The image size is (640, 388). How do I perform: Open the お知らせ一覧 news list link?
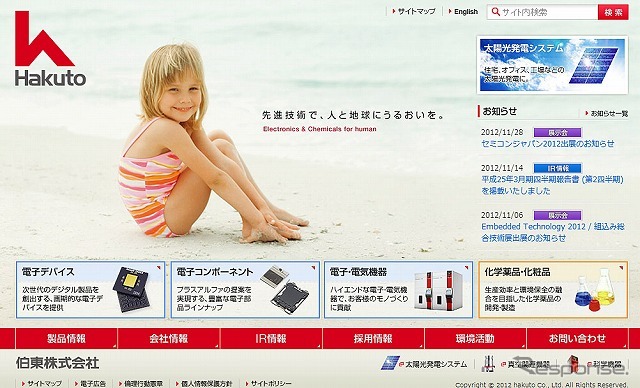pos(609,113)
